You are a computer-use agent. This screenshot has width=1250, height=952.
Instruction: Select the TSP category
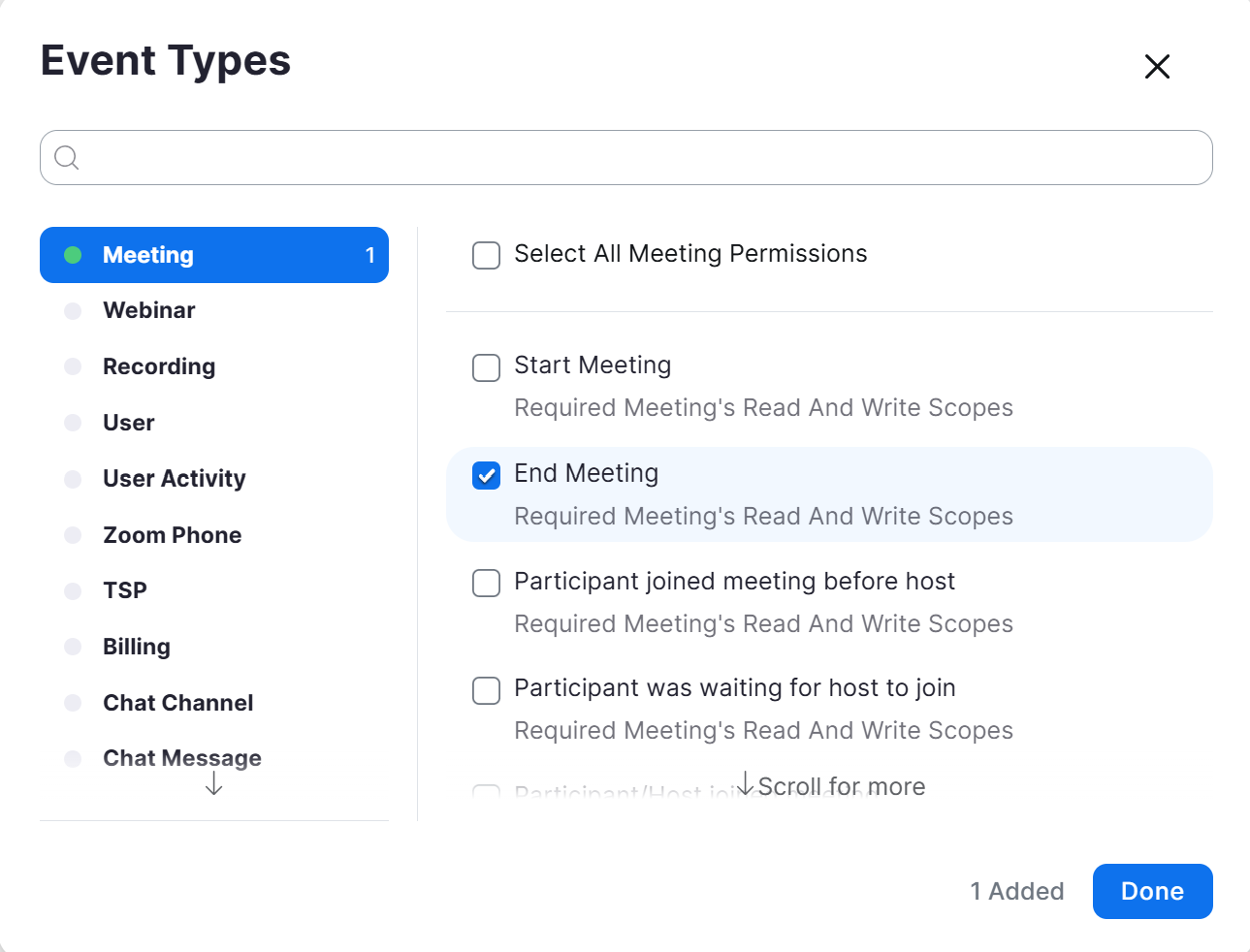click(125, 590)
